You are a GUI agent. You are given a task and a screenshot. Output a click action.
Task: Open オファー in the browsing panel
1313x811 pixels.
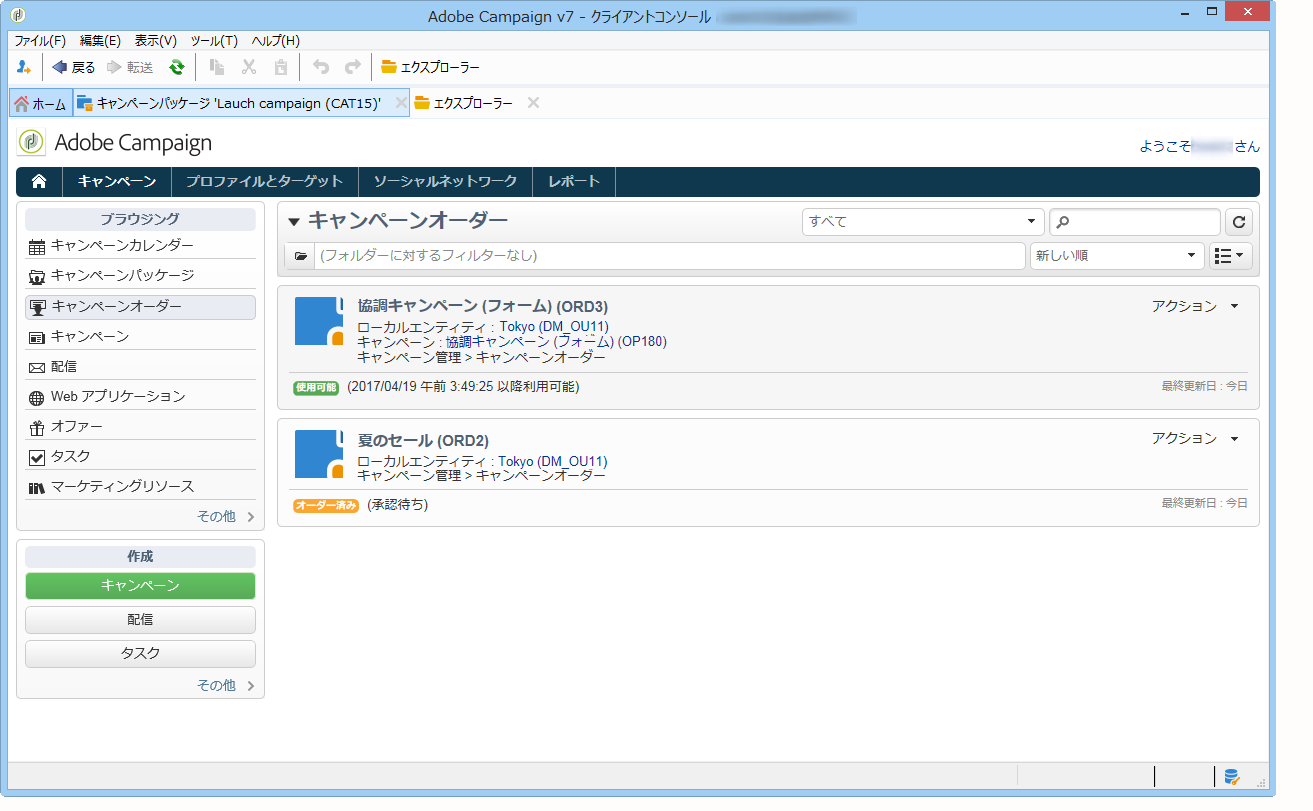[x=140, y=427]
